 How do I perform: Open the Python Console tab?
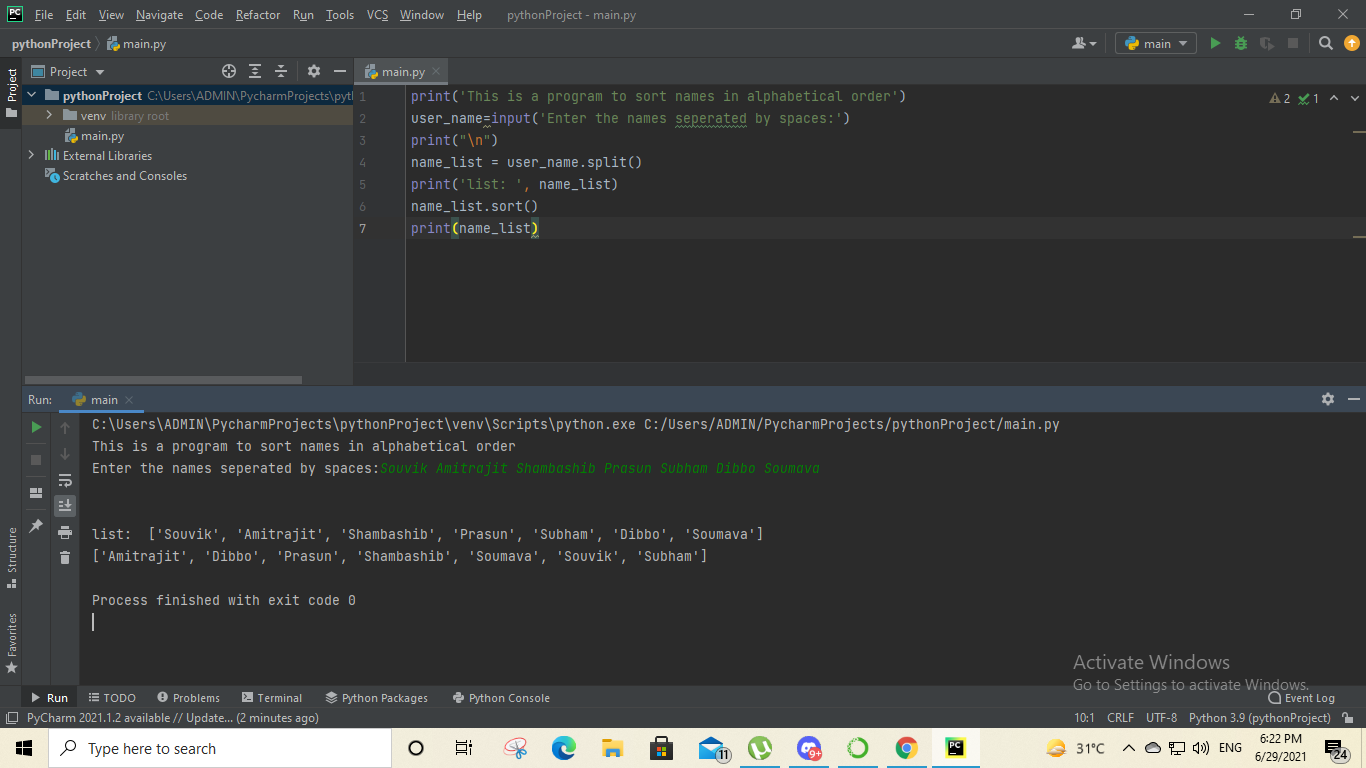click(501, 698)
